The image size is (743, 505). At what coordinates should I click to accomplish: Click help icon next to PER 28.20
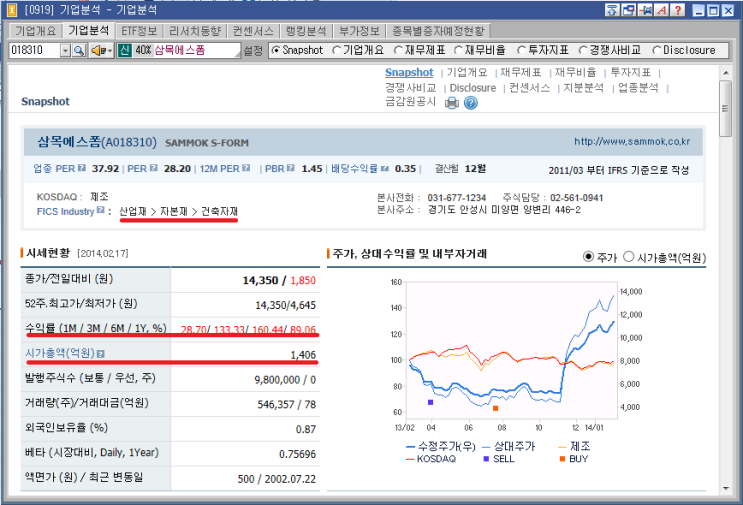(154, 168)
